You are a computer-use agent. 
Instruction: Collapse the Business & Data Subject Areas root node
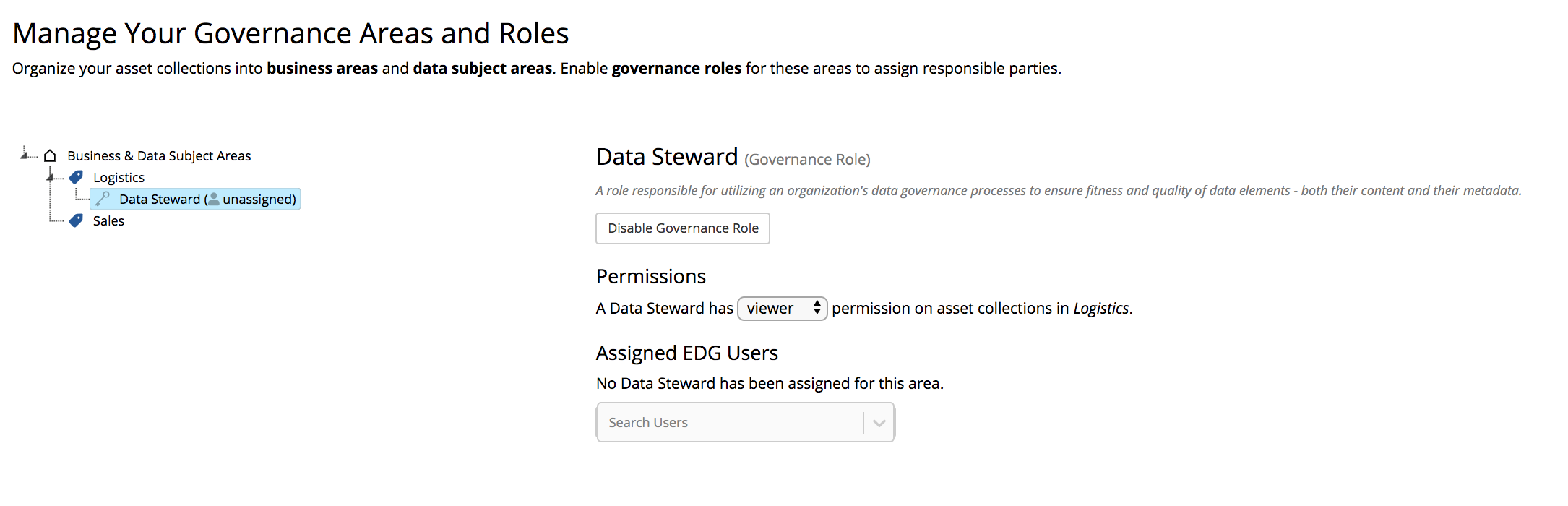[x=24, y=155]
